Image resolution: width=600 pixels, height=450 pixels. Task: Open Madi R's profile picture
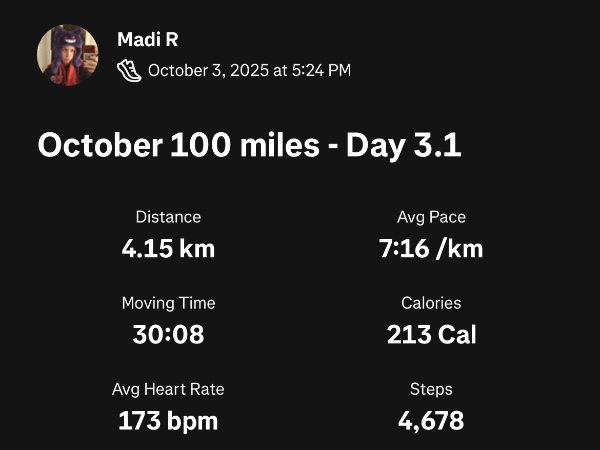pos(68,55)
